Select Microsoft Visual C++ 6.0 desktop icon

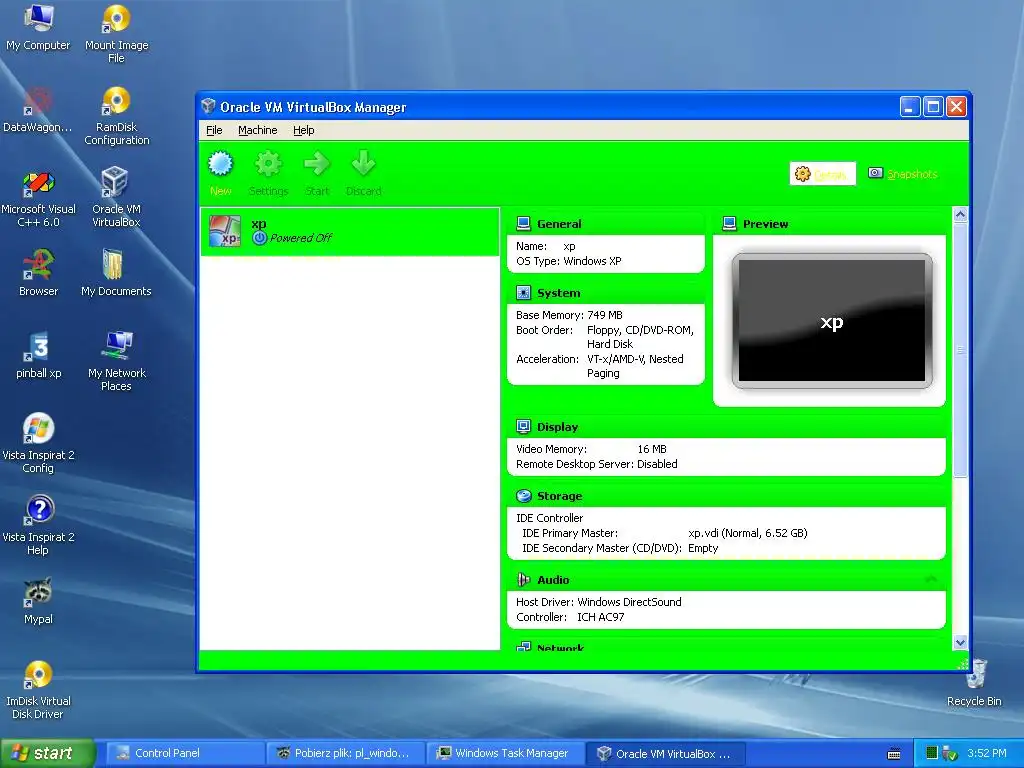point(39,198)
